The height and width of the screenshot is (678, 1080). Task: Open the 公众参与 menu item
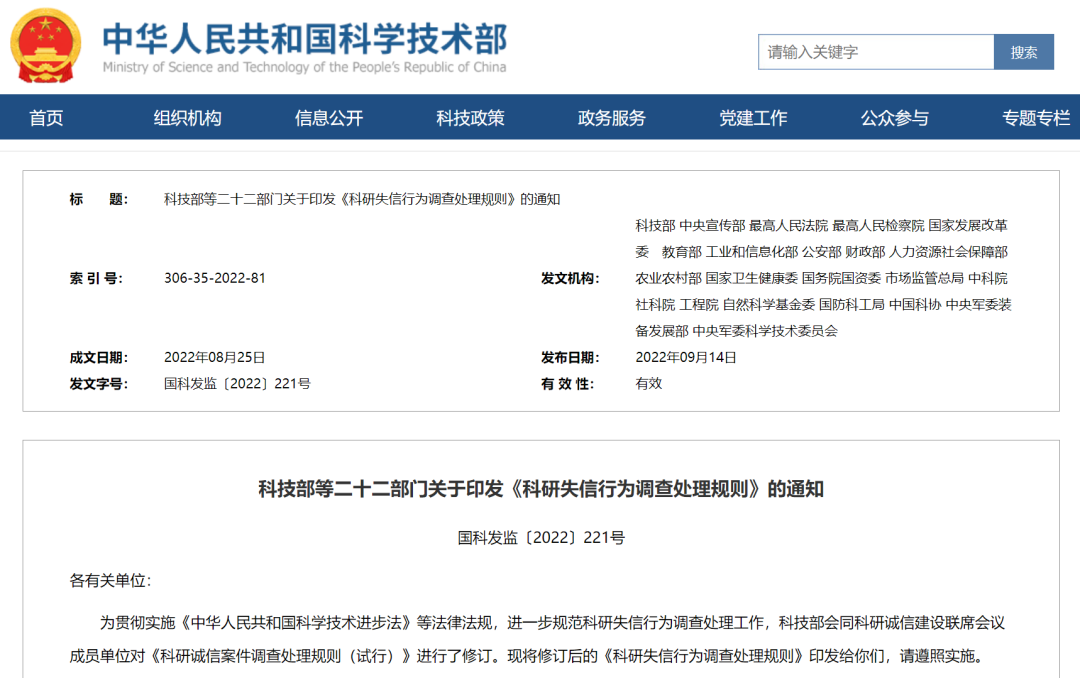(x=893, y=117)
